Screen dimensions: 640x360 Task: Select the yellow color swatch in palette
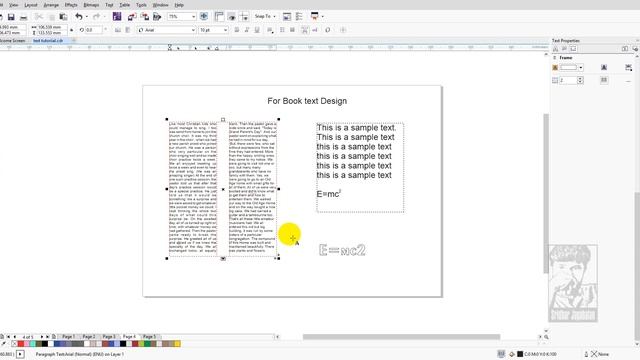click(178, 344)
